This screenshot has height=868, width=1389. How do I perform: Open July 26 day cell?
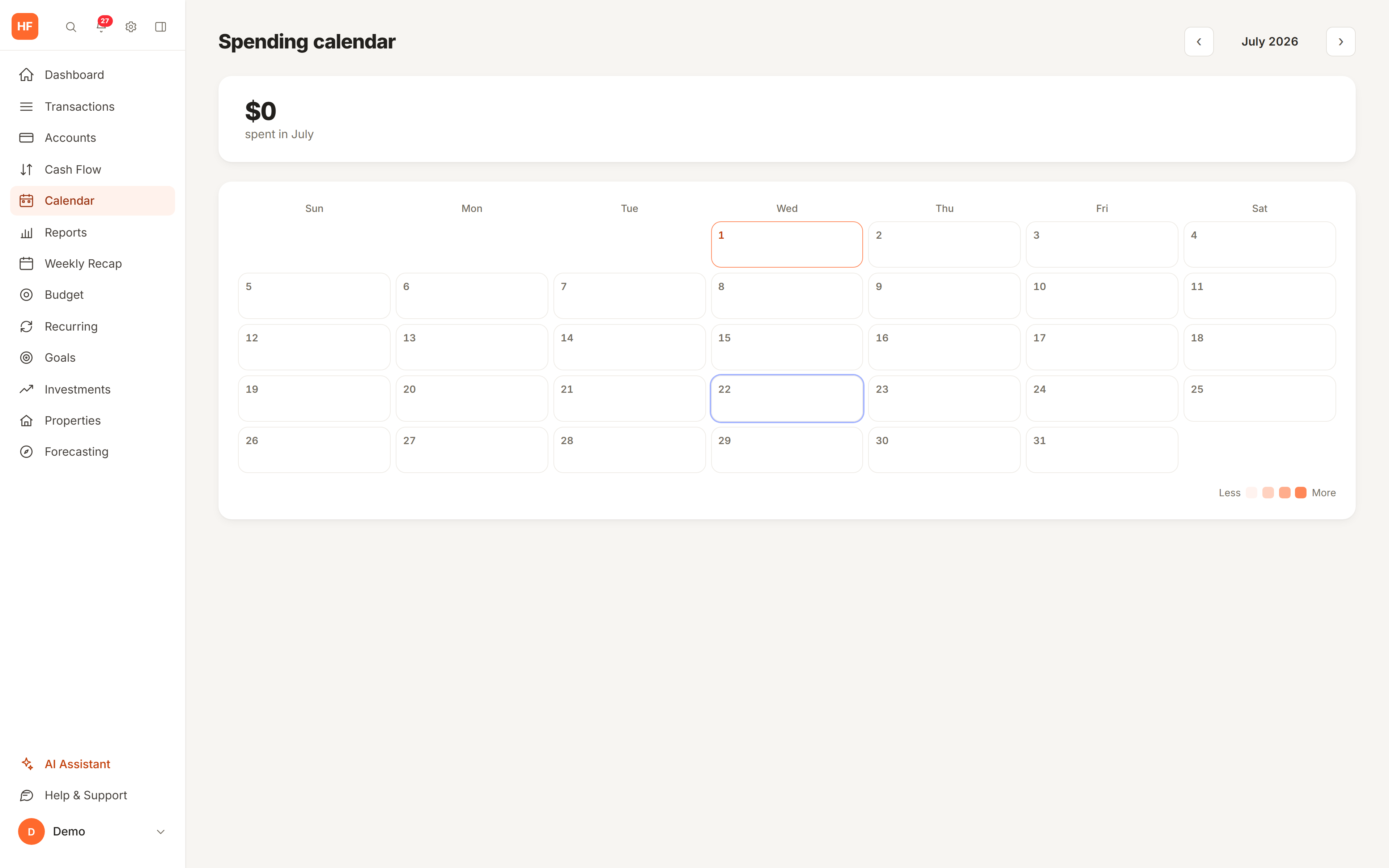pyautogui.click(x=314, y=450)
